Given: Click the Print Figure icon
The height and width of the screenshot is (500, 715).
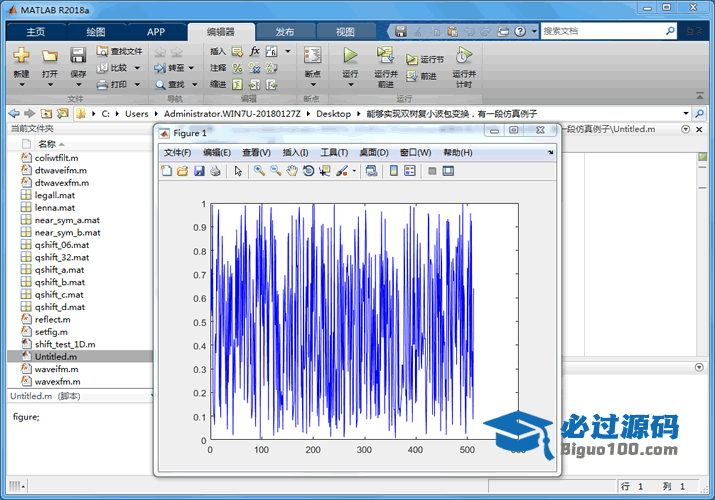Looking at the screenshot, I should pos(215,171).
